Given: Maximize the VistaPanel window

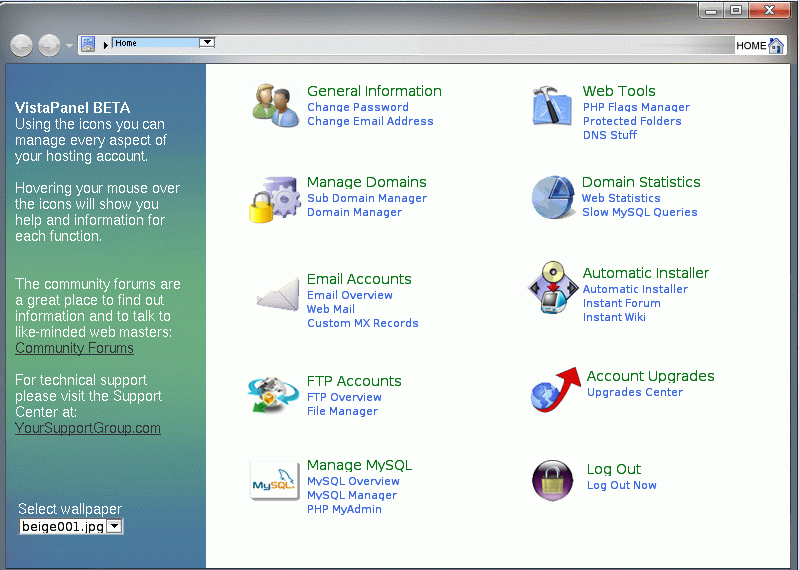Looking at the screenshot, I should (x=736, y=10).
